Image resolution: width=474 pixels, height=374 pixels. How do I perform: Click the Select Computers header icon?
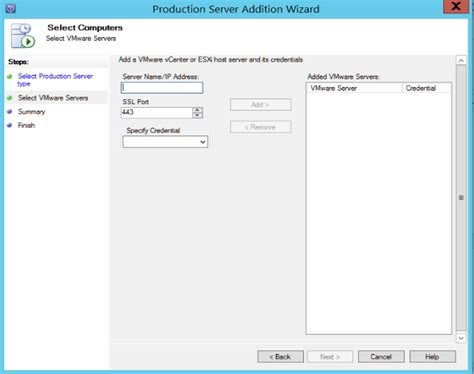pyautogui.click(x=23, y=35)
